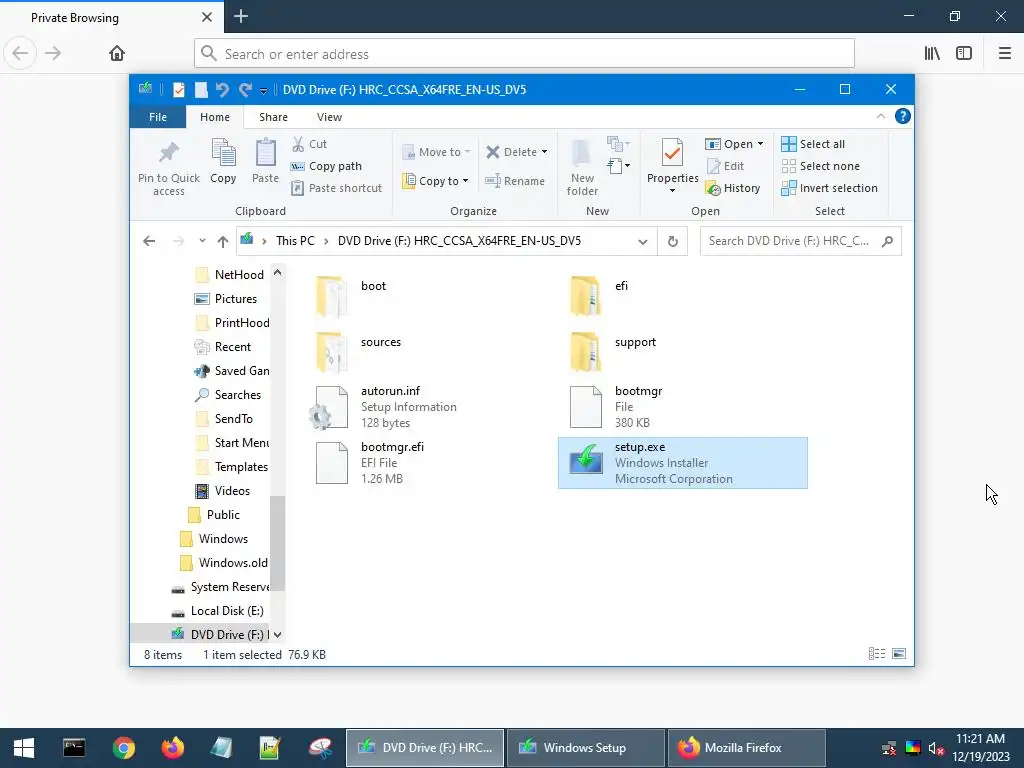Select the sources folder
Viewport: 1024px width, 768px height.
click(x=359, y=353)
